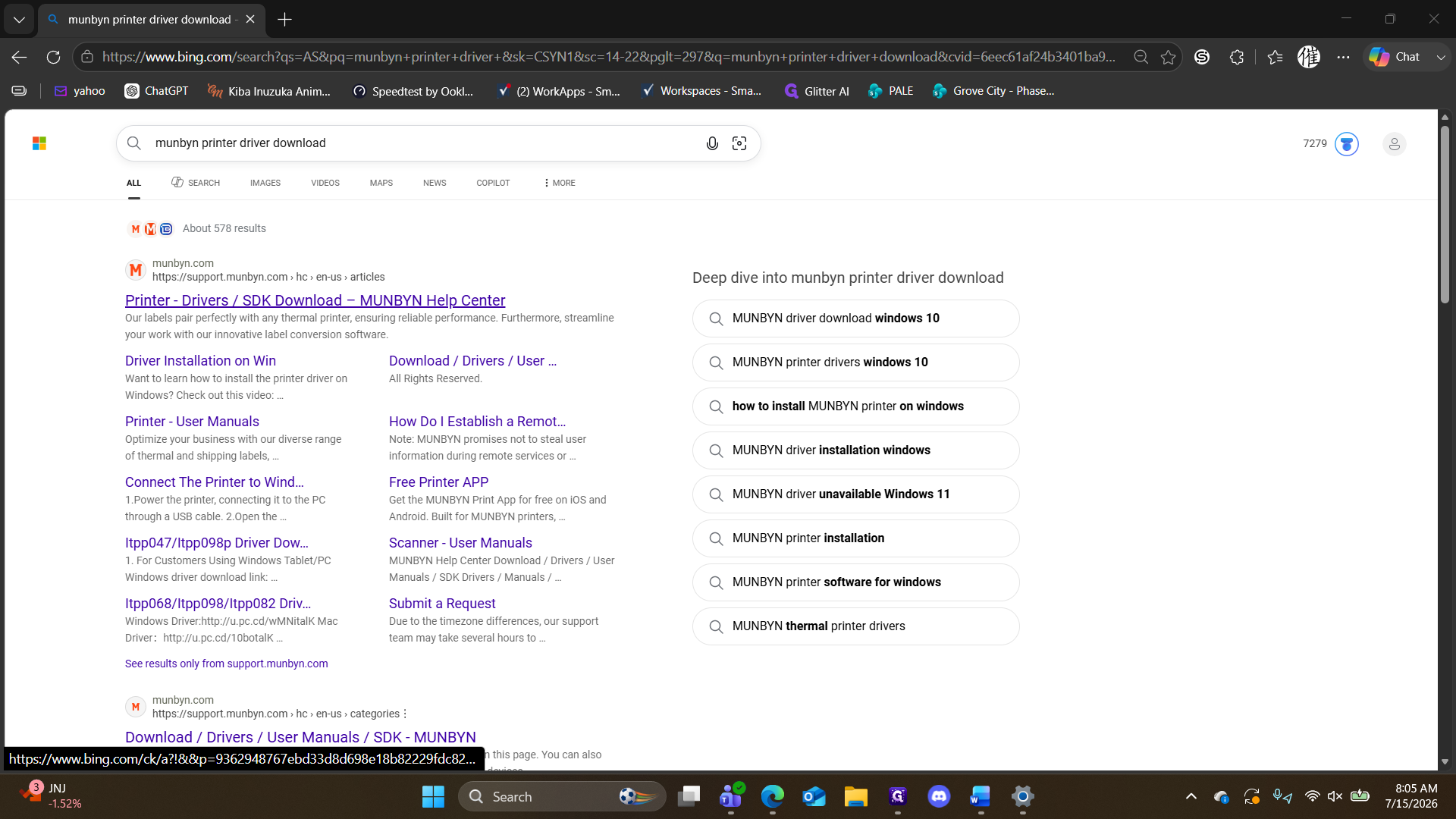Switch to the VIDEOS tab
1456x819 pixels.
pos(325,183)
